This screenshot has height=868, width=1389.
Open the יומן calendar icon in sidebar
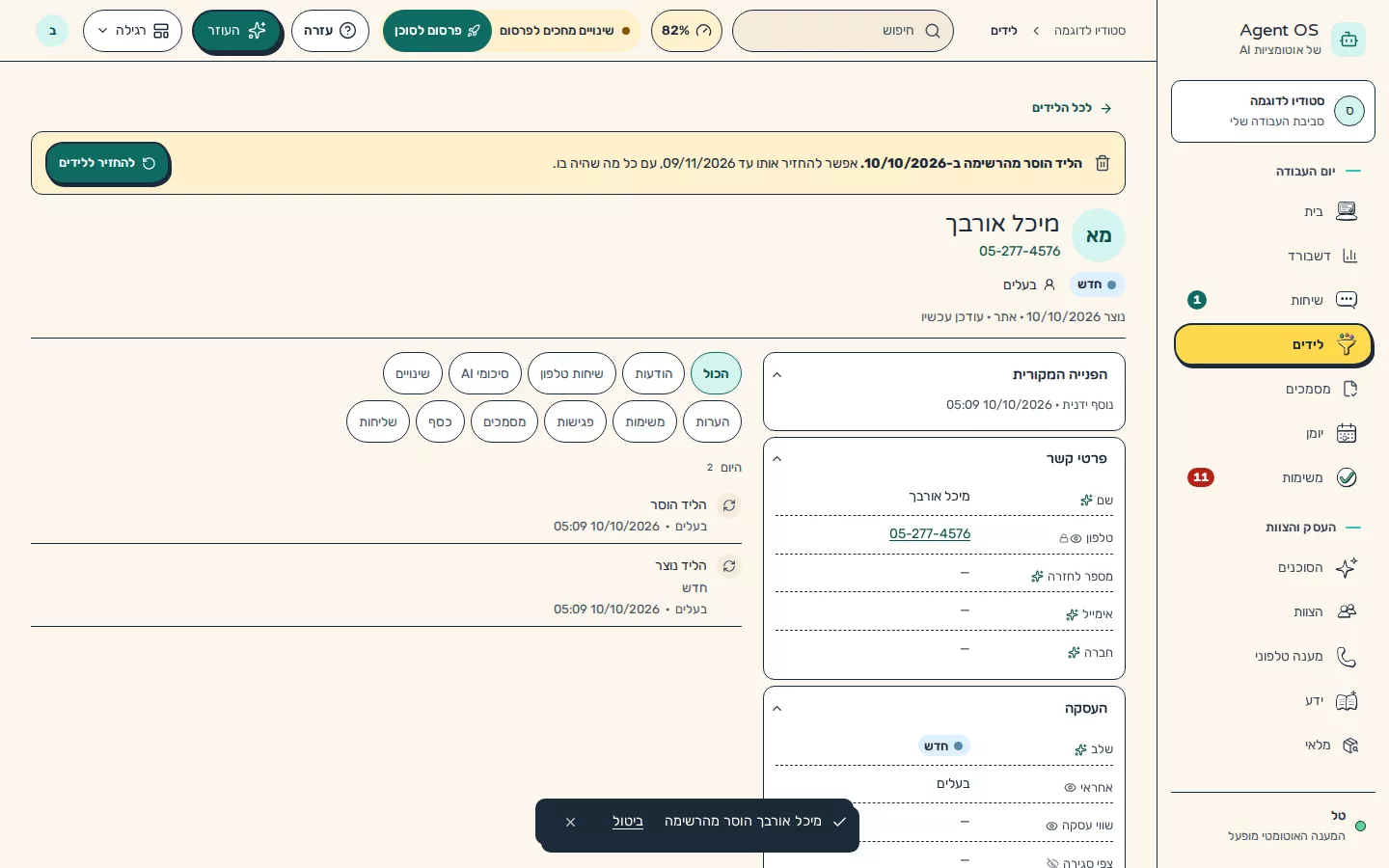(x=1347, y=433)
